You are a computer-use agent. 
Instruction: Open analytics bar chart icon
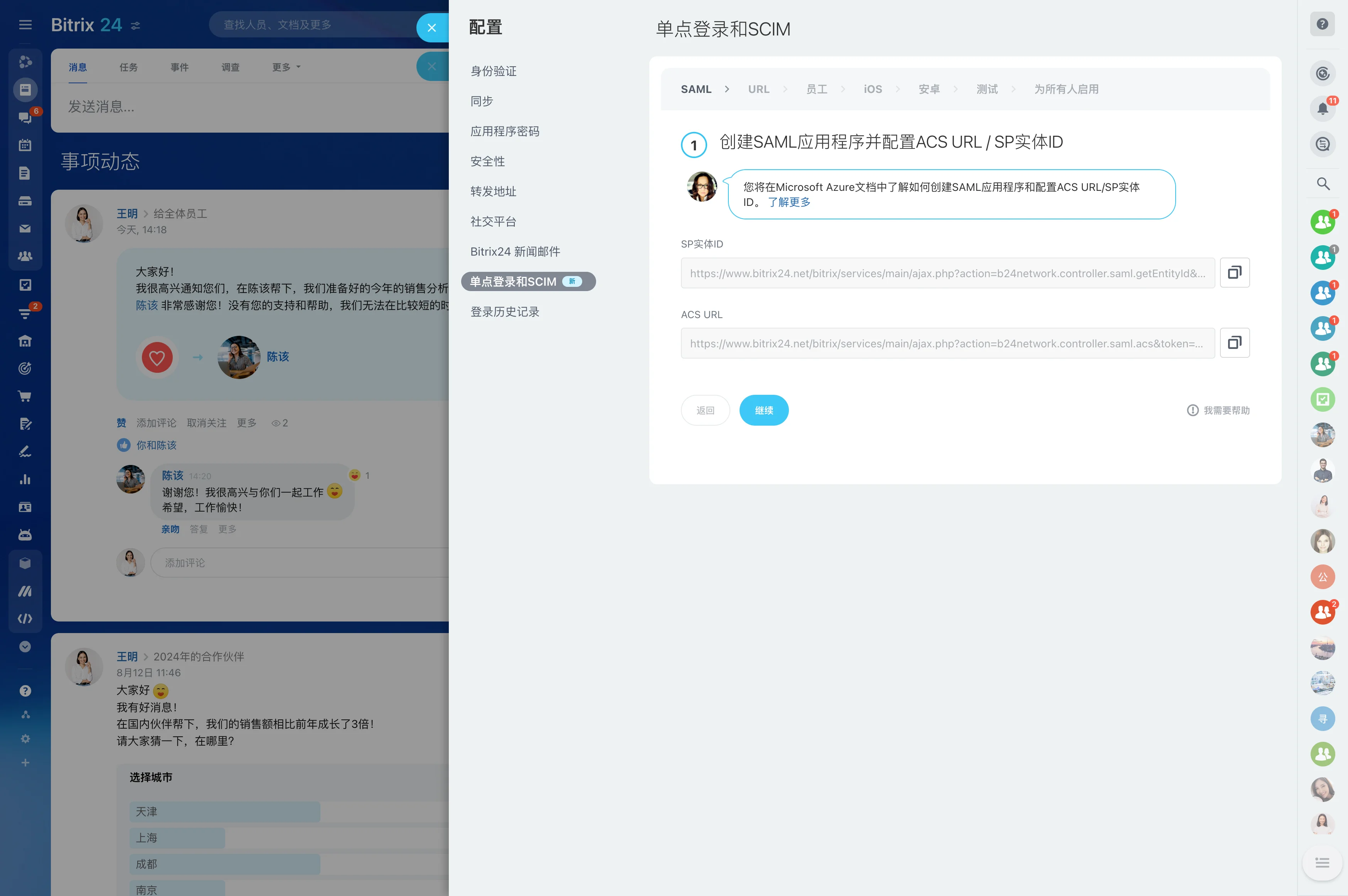tap(25, 480)
